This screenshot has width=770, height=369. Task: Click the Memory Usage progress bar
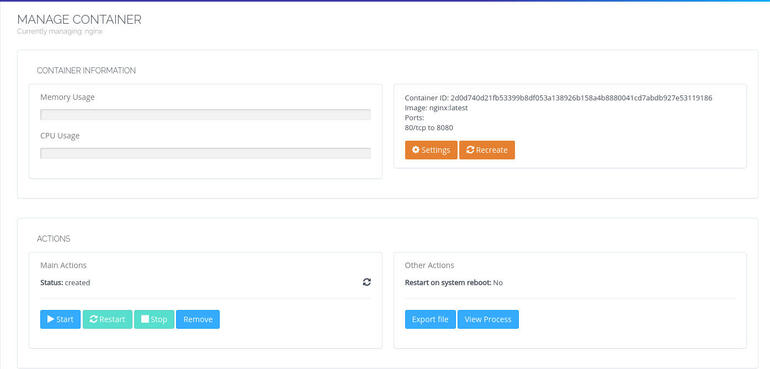pyautogui.click(x=205, y=114)
